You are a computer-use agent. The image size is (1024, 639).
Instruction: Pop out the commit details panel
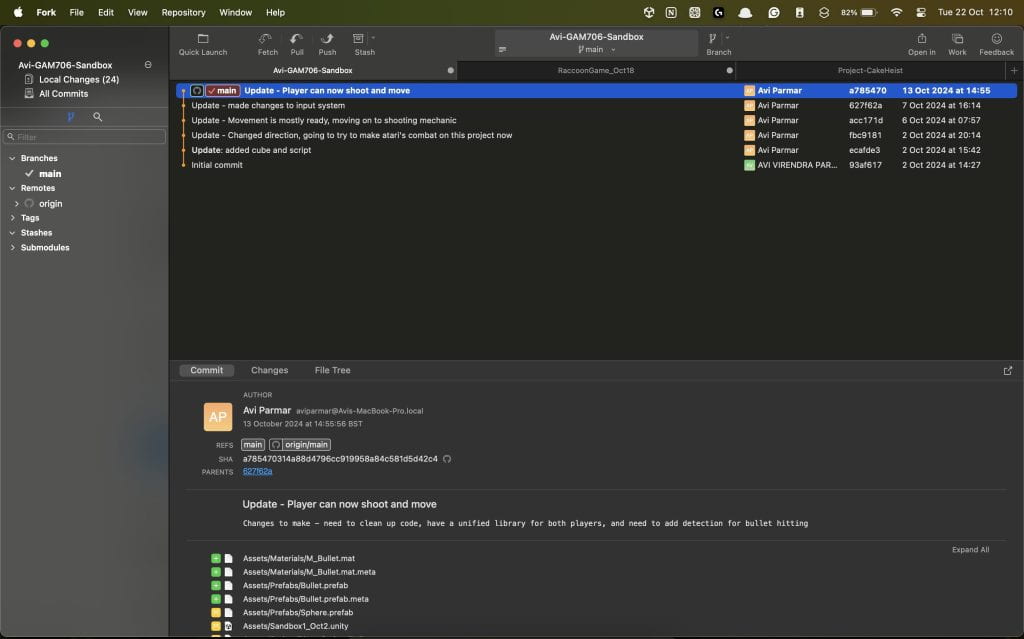1007,371
